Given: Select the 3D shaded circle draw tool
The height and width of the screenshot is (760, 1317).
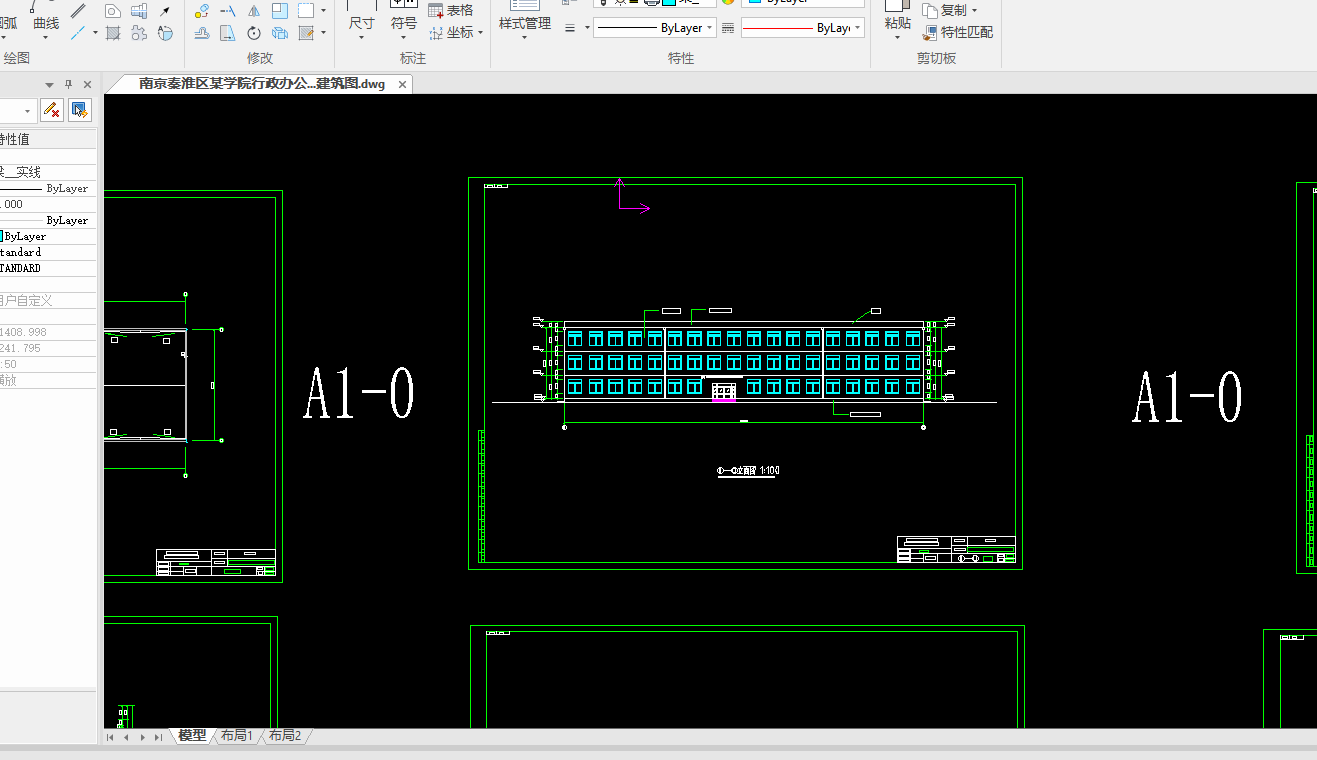Looking at the screenshot, I should (165, 33).
